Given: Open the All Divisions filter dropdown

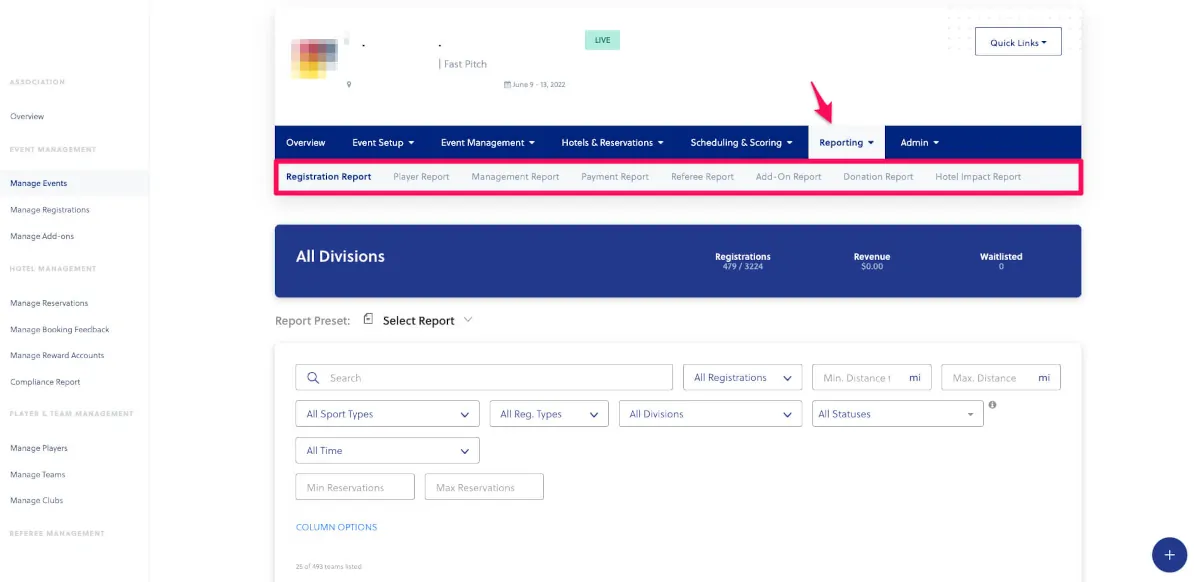Looking at the screenshot, I should [x=711, y=414].
